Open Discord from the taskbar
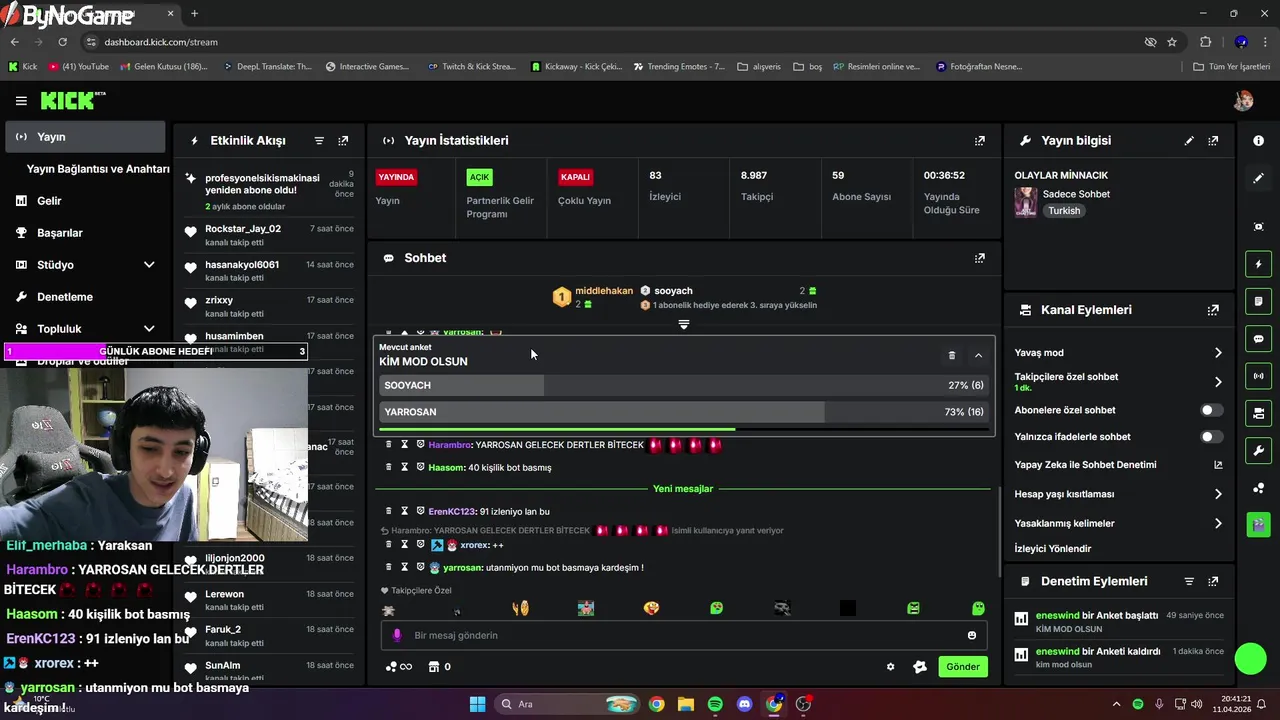1280x720 pixels. (x=744, y=704)
